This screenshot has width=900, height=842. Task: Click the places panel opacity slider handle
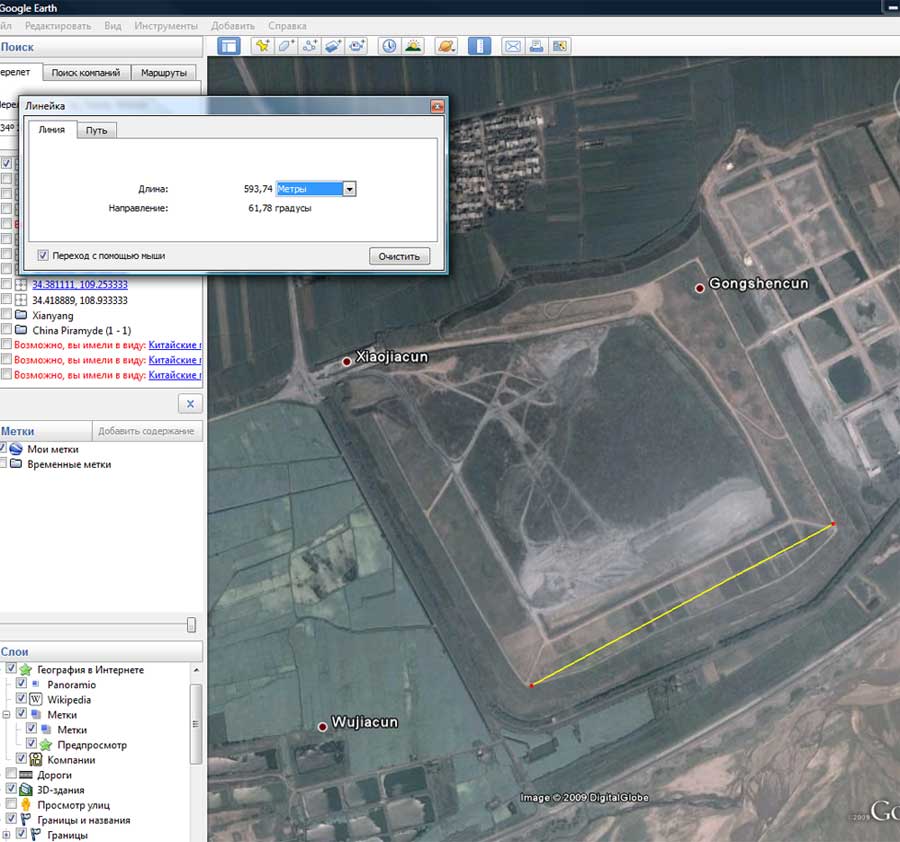pos(191,625)
